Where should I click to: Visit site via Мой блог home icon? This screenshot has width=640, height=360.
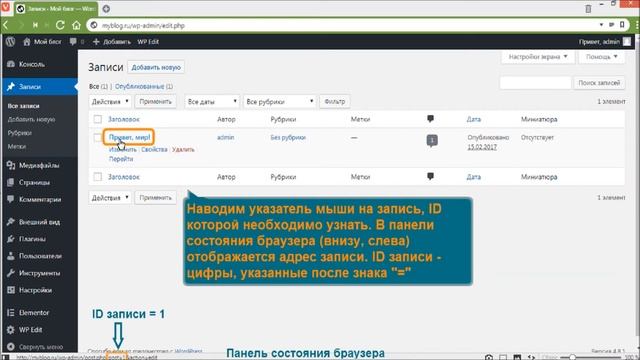tap(42, 42)
